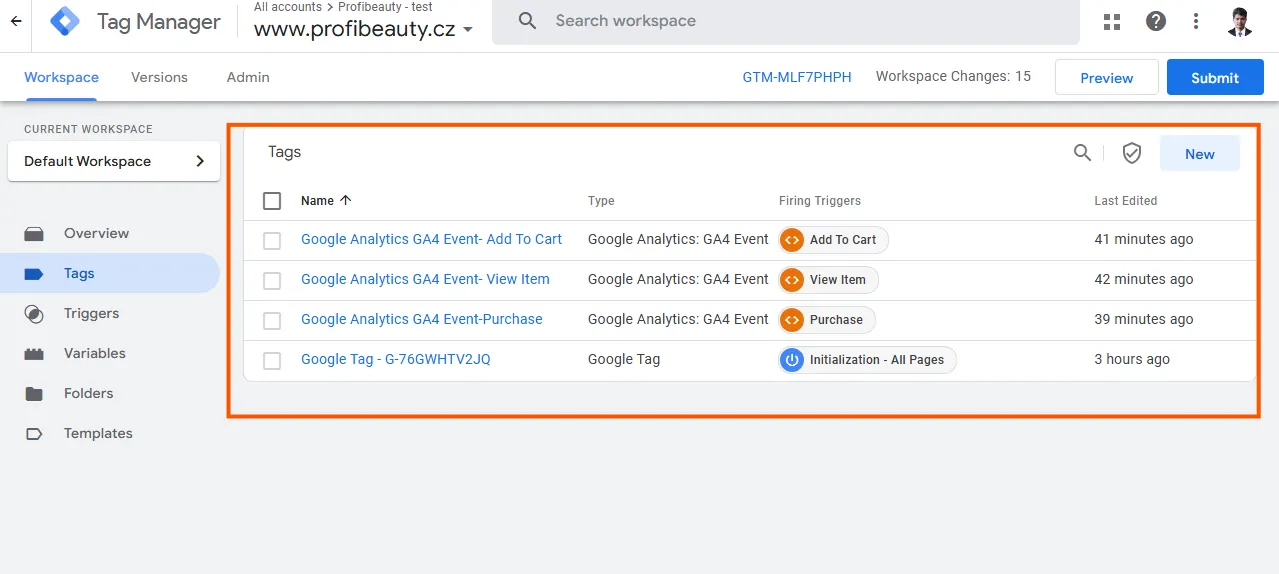Click the Purchase trigger icon
This screenshot has height=574, width=1279.
792,320
